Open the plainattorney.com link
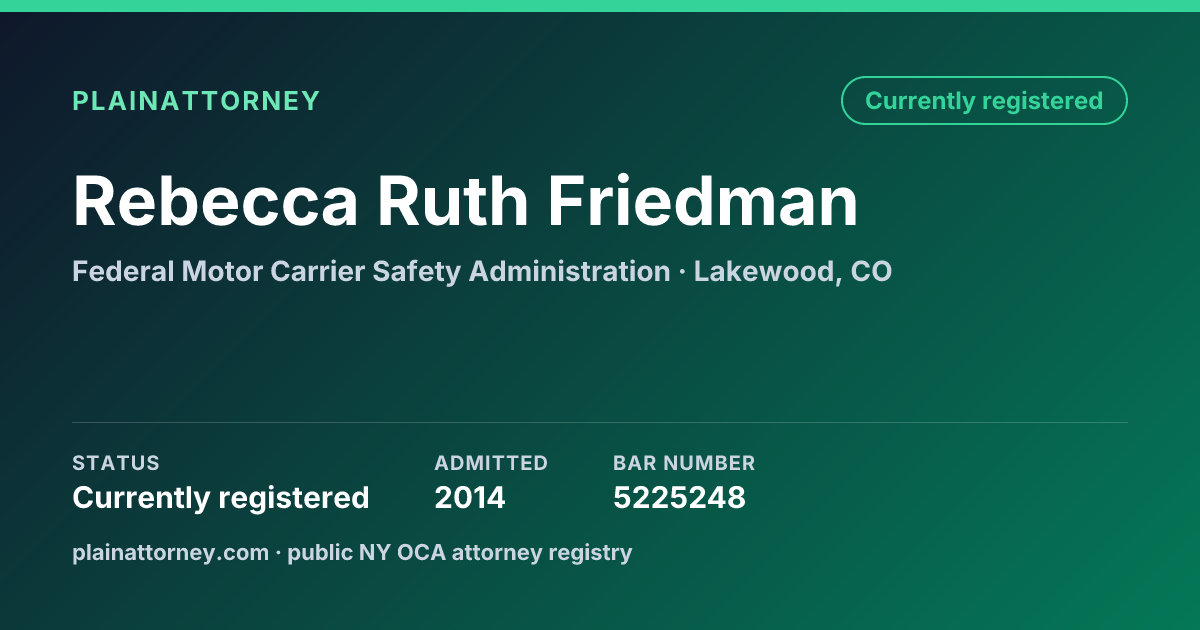Screen dimensions: 1200x630 click(x=170, y=552)
